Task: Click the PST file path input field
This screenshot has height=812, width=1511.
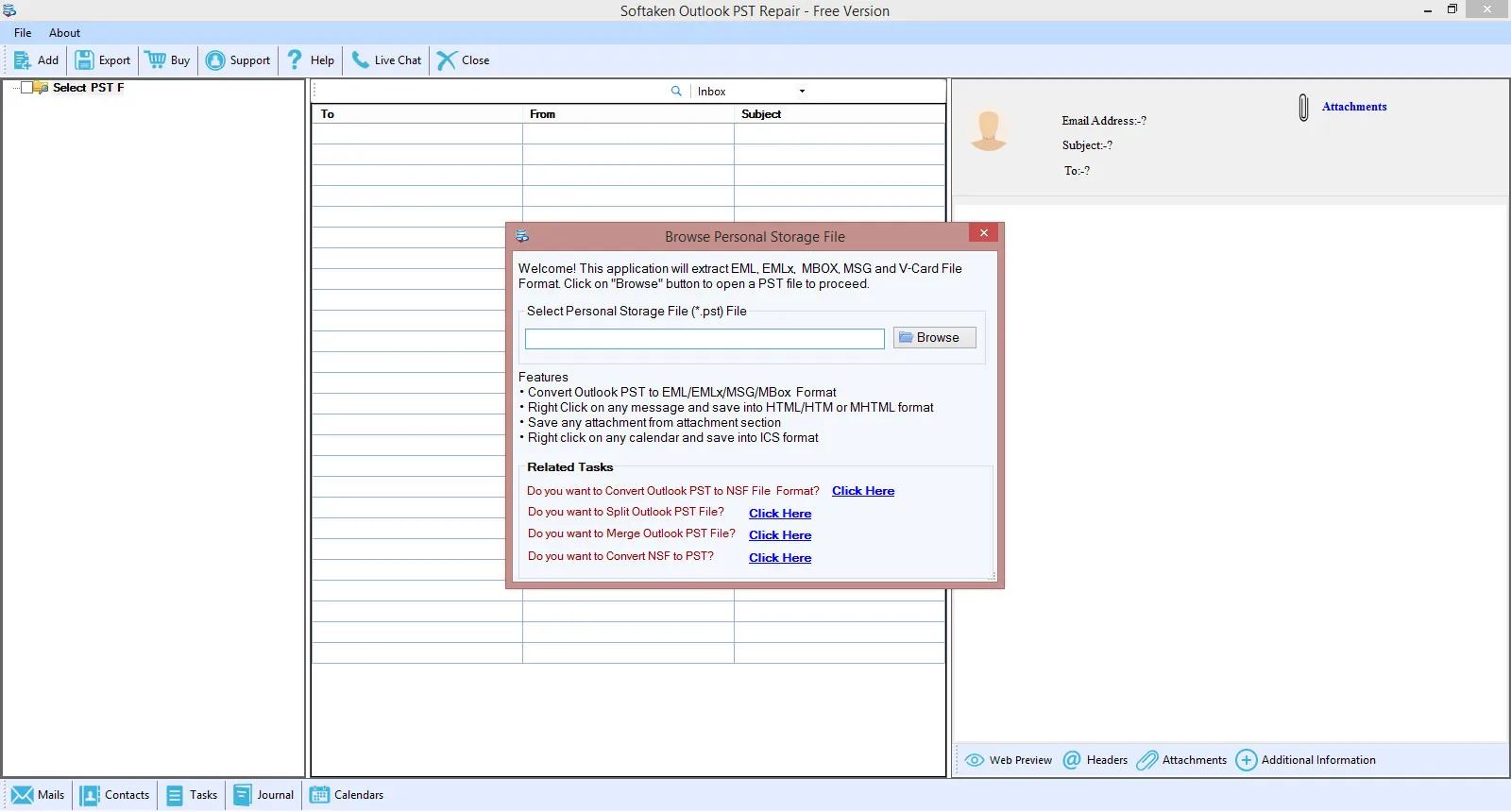Action: pyautogui.click(x=705, y=339)
